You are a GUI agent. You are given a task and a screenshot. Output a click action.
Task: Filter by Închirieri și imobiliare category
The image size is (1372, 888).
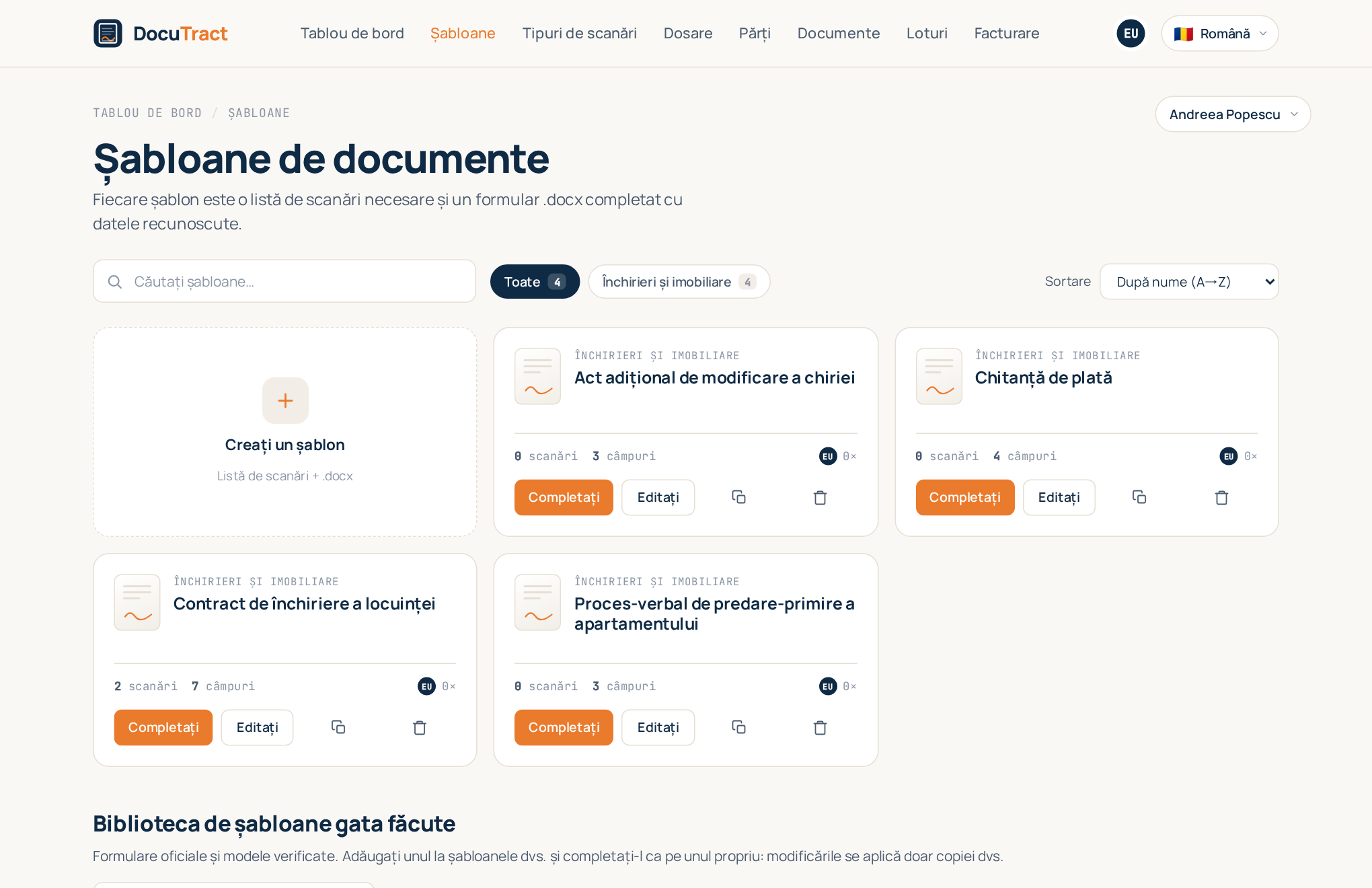pos(679,281)
